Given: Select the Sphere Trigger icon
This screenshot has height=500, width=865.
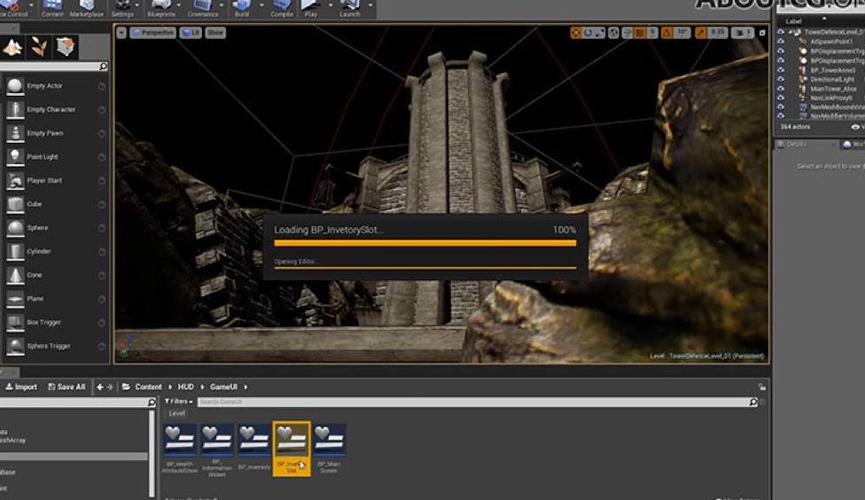Looking at the screenshot, I should coord(15,346).
